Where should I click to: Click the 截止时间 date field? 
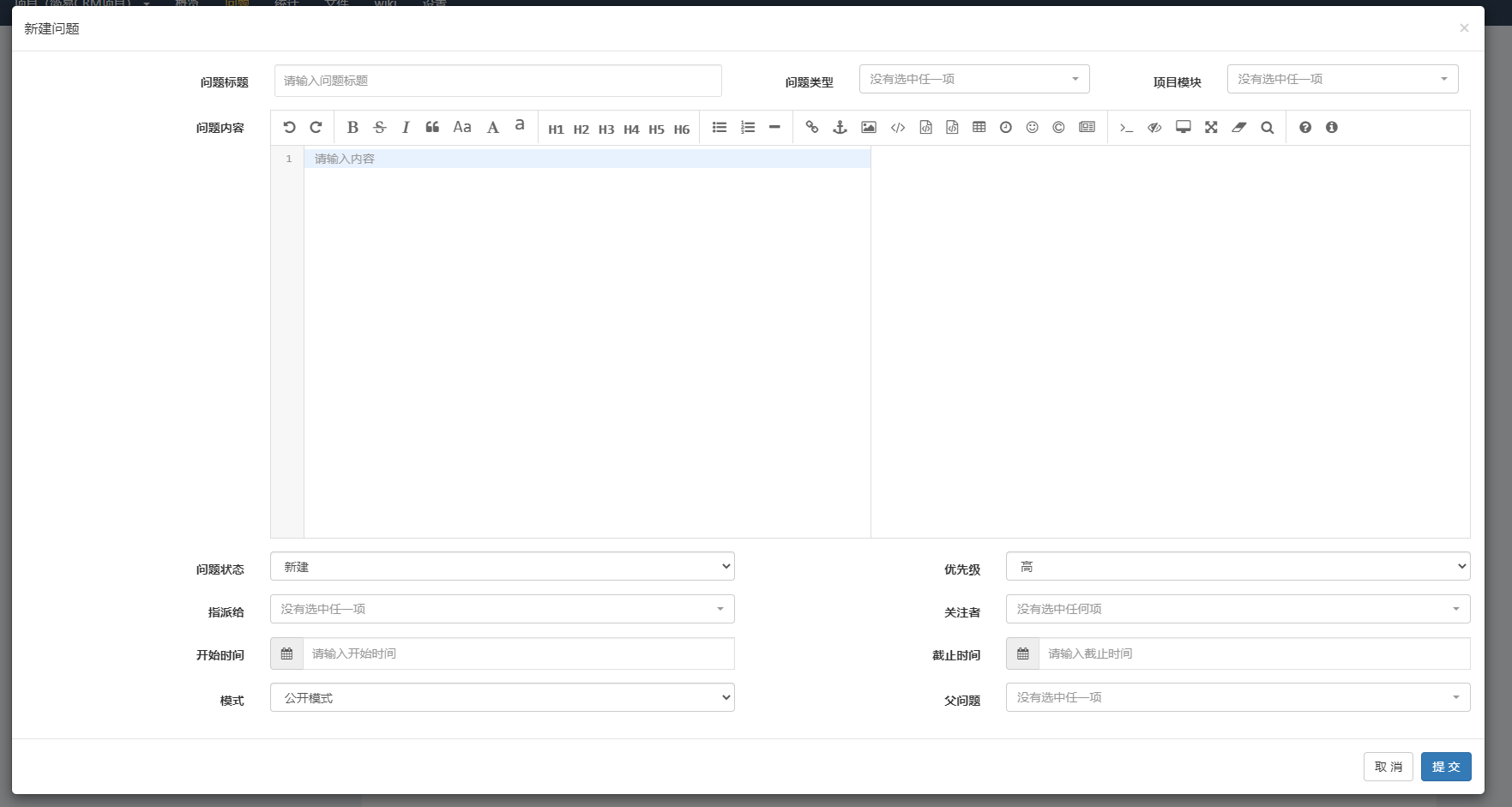(1253, 653)
